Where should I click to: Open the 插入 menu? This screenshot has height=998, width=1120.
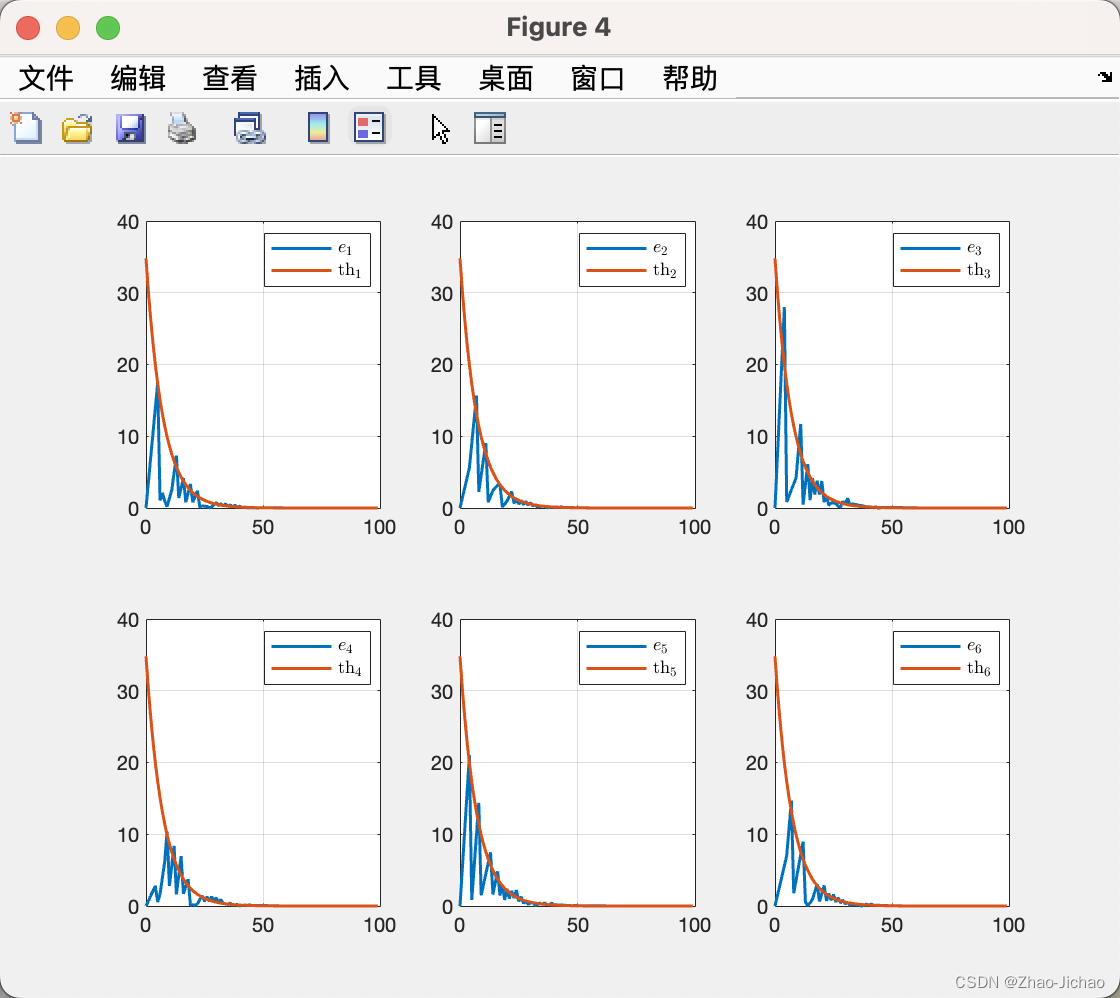point(322,78)
